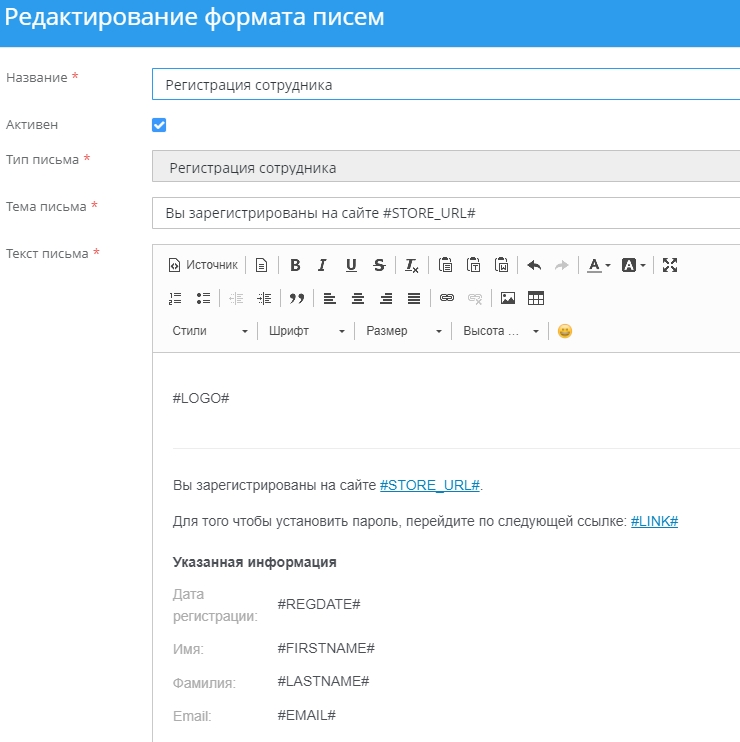Image resolution: width=740 pixels, height=742 pixels.
Task: Open the text color picker
Action: [x=598, y=265]
